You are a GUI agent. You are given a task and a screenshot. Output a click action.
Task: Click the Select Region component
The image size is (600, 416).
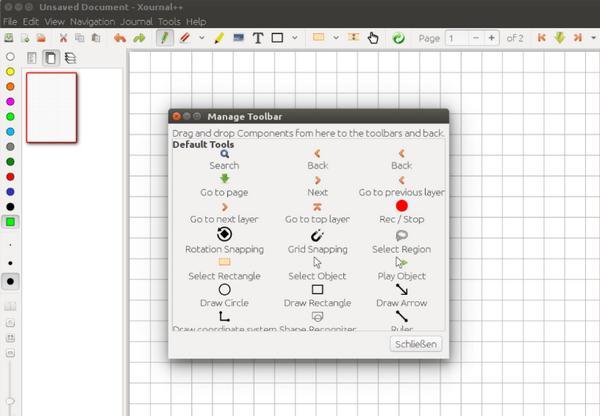[401, 241]
